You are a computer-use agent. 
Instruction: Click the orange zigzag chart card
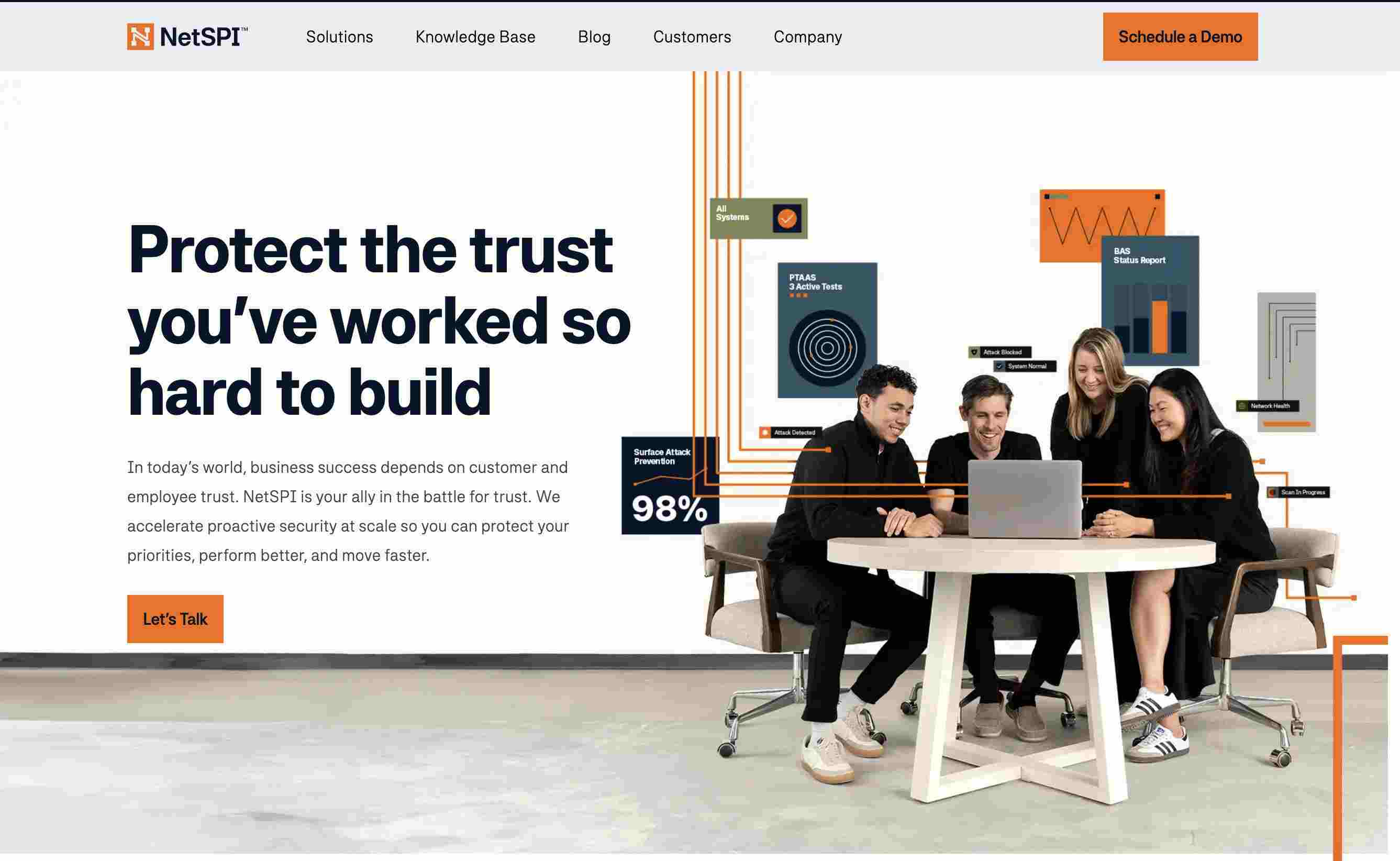1102,226
